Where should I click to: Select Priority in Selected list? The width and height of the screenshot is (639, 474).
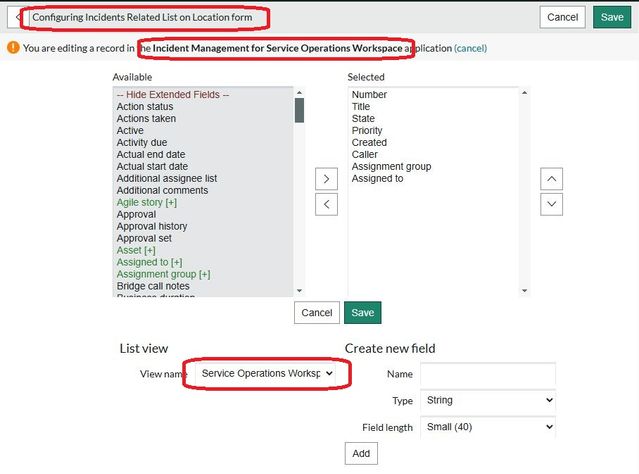367,130
